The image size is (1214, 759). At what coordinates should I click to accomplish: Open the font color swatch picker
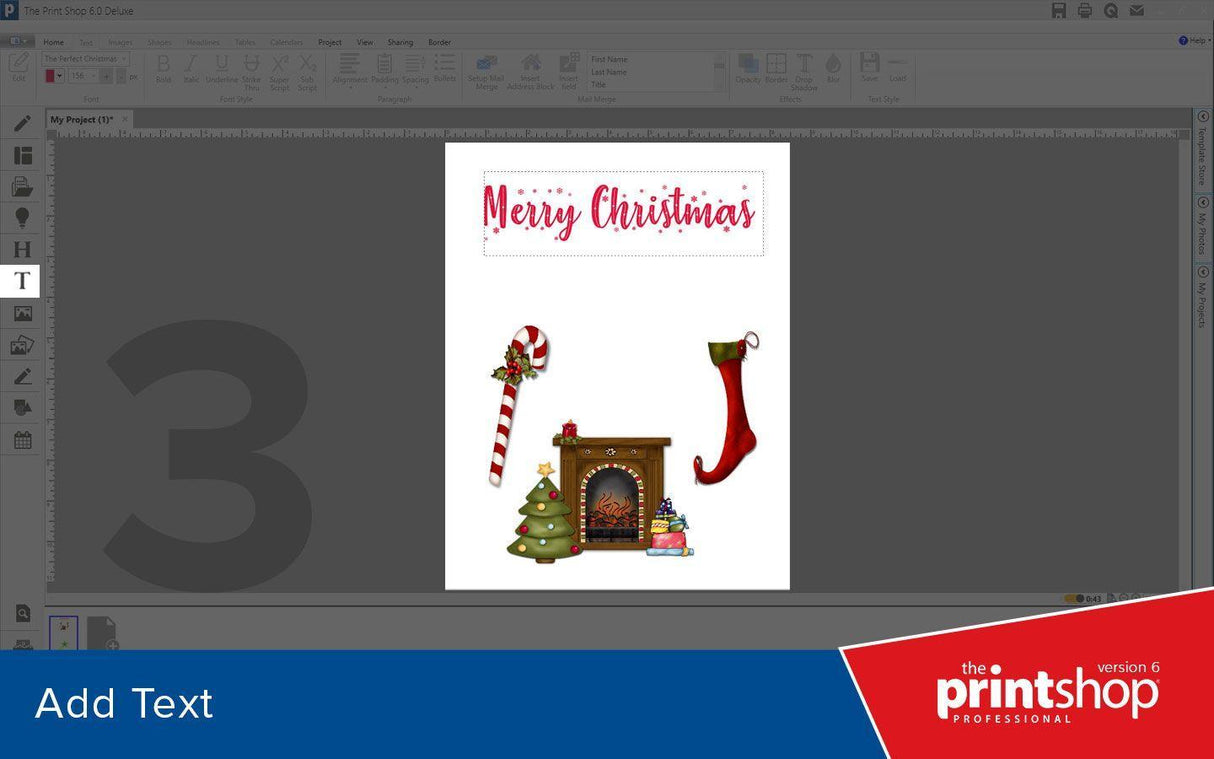pyautogui.click(x=52, y=75)
